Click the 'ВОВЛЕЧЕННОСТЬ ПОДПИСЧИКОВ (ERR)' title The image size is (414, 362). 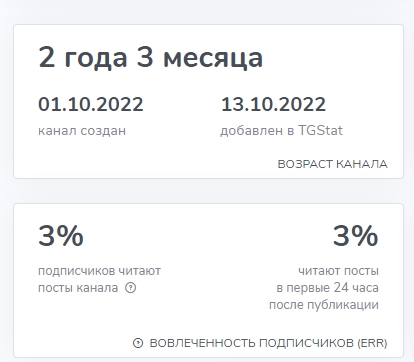(x=268, y=343)
